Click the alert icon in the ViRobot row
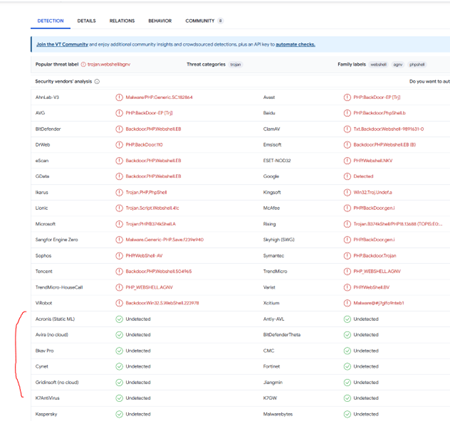This screenshot has width=450, height=421. click(119, 303)
